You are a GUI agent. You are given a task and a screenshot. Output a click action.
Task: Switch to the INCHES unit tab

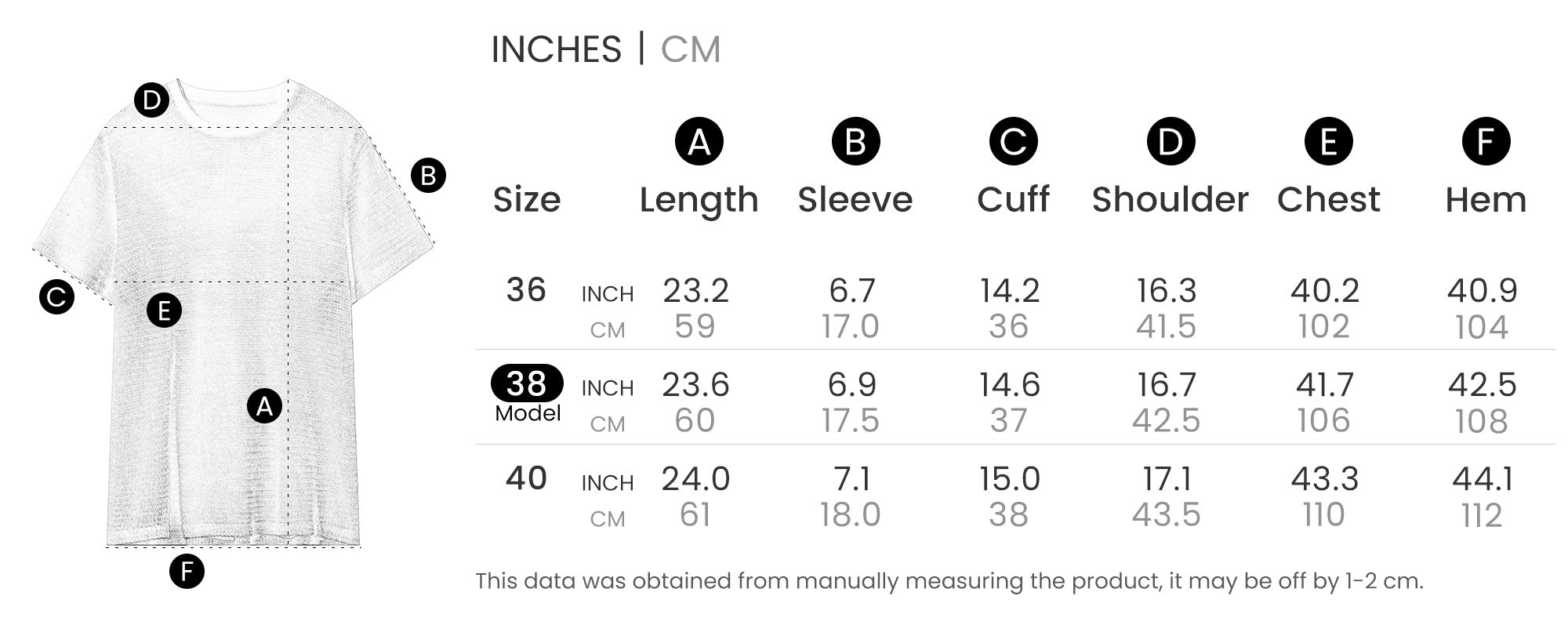[x=556, y=49]
